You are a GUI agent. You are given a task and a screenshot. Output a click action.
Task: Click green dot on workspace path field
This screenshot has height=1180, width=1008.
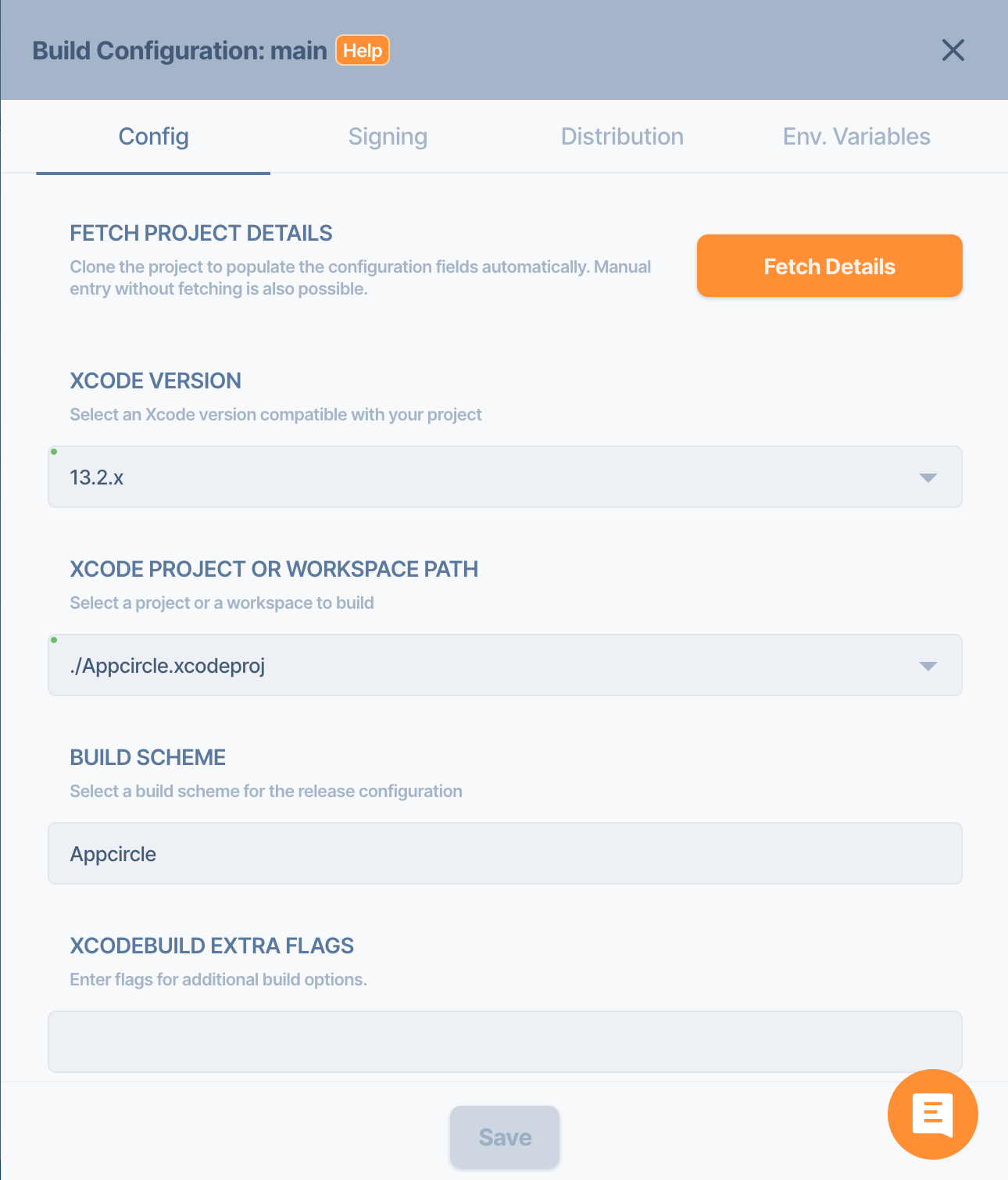pyautogui.click(x=54, y=640)
